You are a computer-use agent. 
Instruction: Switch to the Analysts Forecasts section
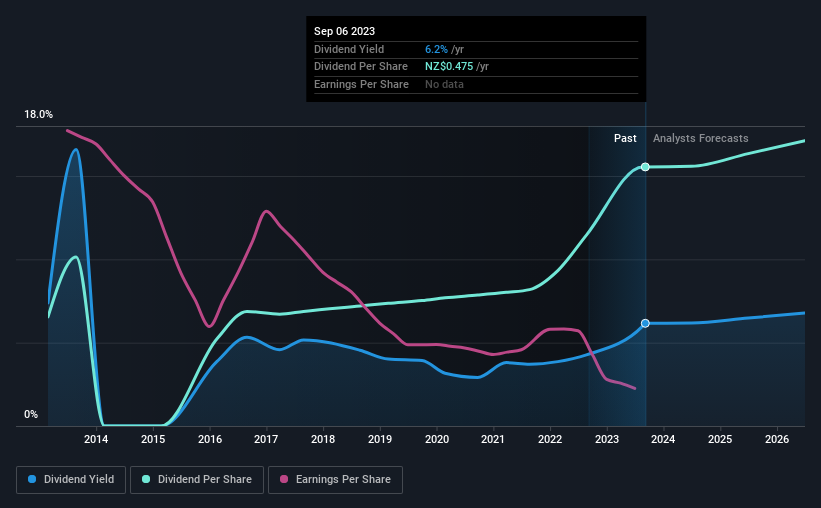tap(700, 139)
